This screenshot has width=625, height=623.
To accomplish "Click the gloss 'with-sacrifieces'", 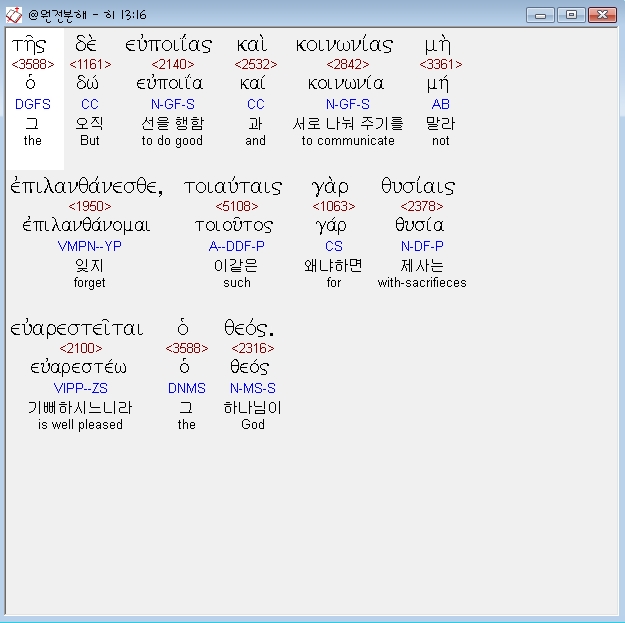I will click(x=422, y=283).
